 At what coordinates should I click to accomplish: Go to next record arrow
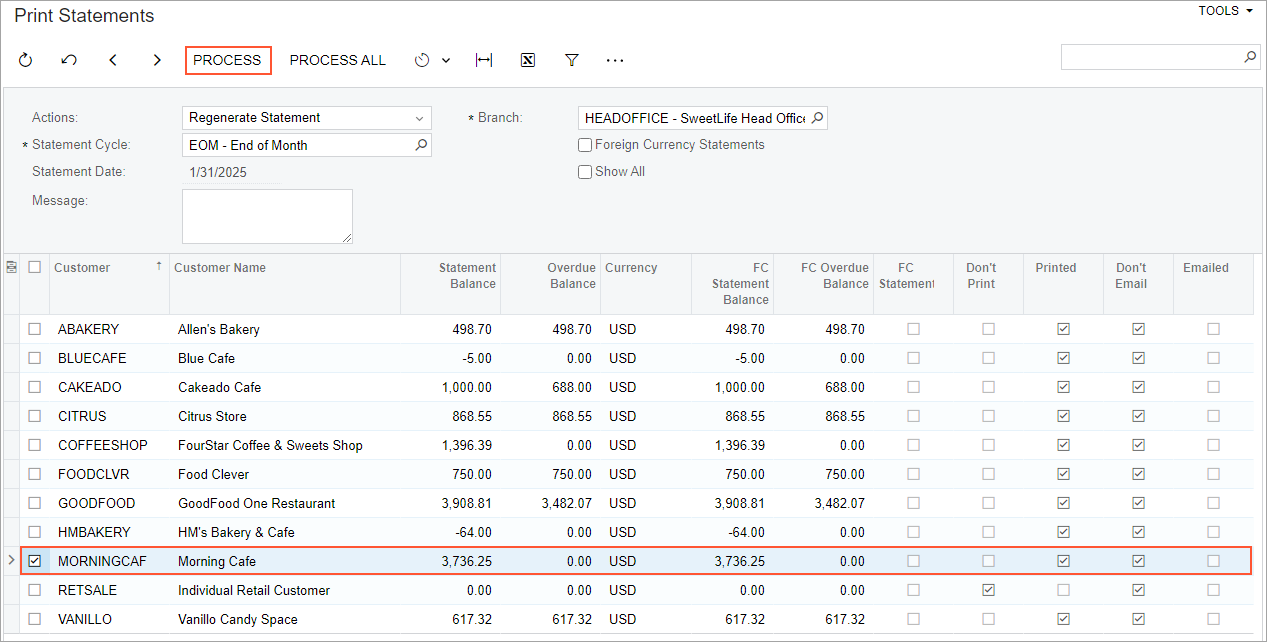click(x=157, y=60)
